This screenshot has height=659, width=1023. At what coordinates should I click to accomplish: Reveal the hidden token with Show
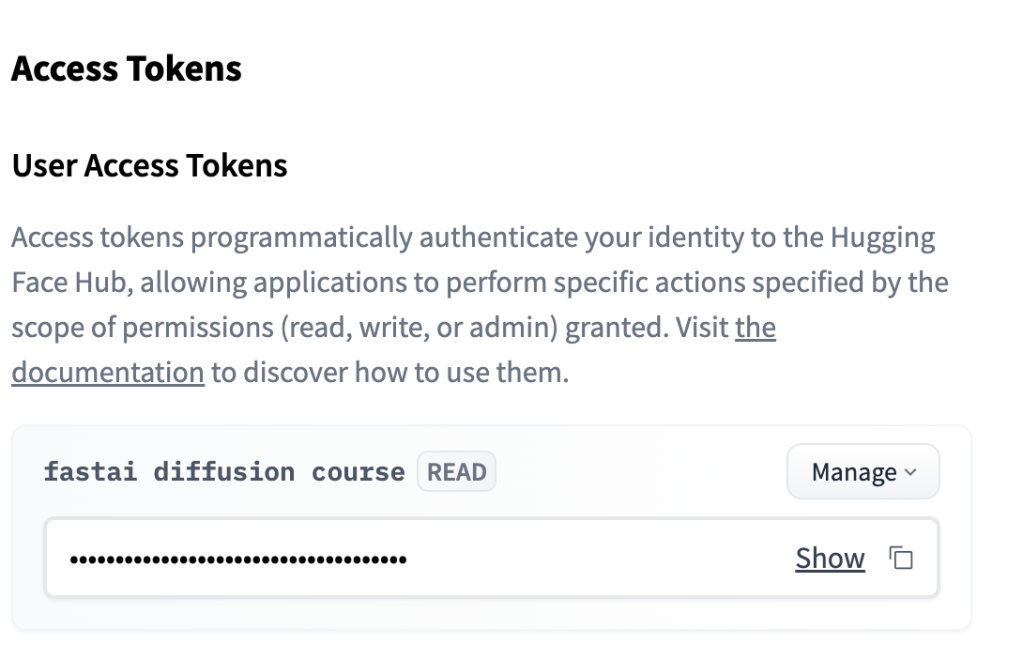[829, 558]
